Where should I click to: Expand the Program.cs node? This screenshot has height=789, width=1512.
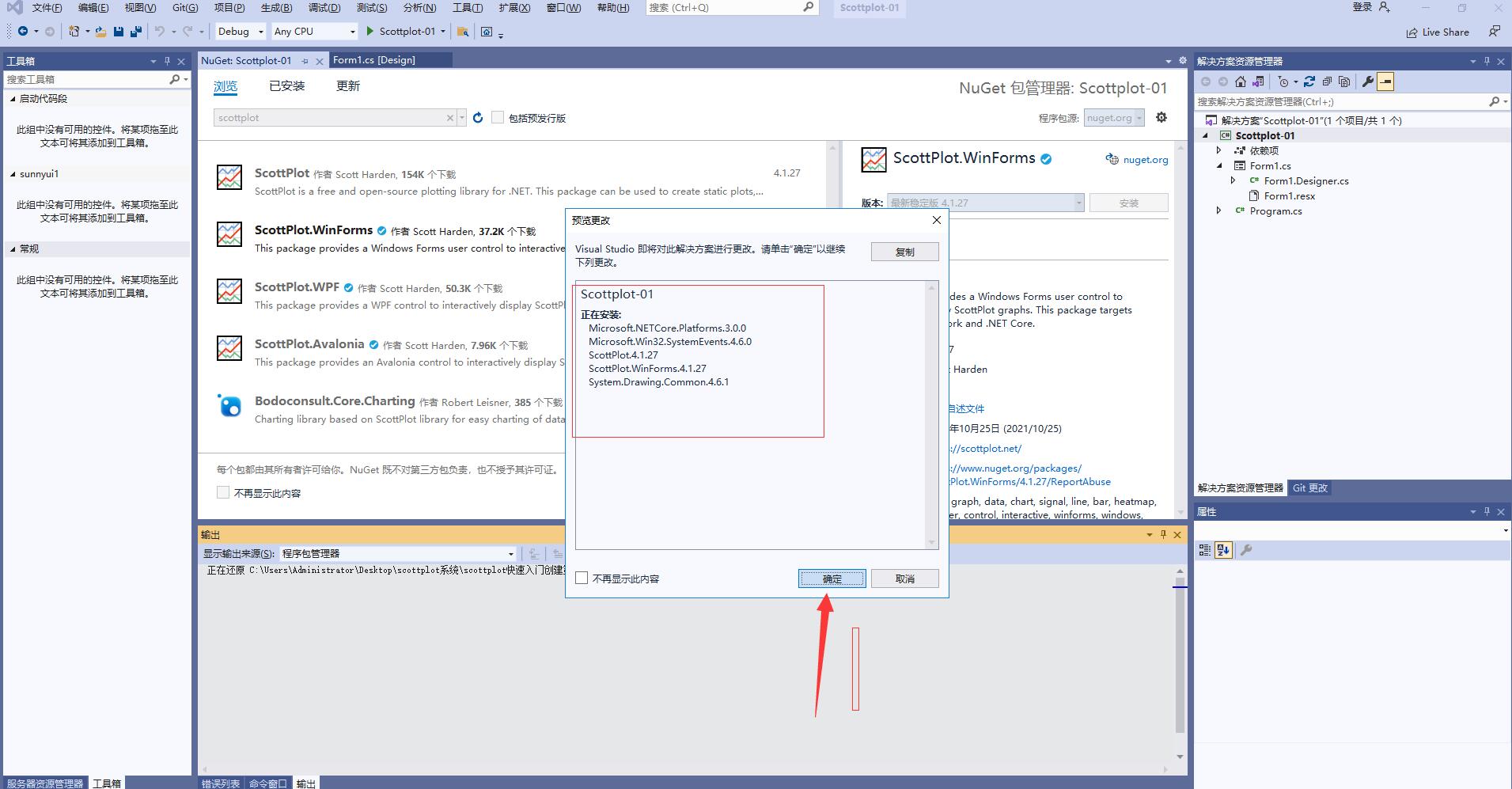[x=1219, y=211]
